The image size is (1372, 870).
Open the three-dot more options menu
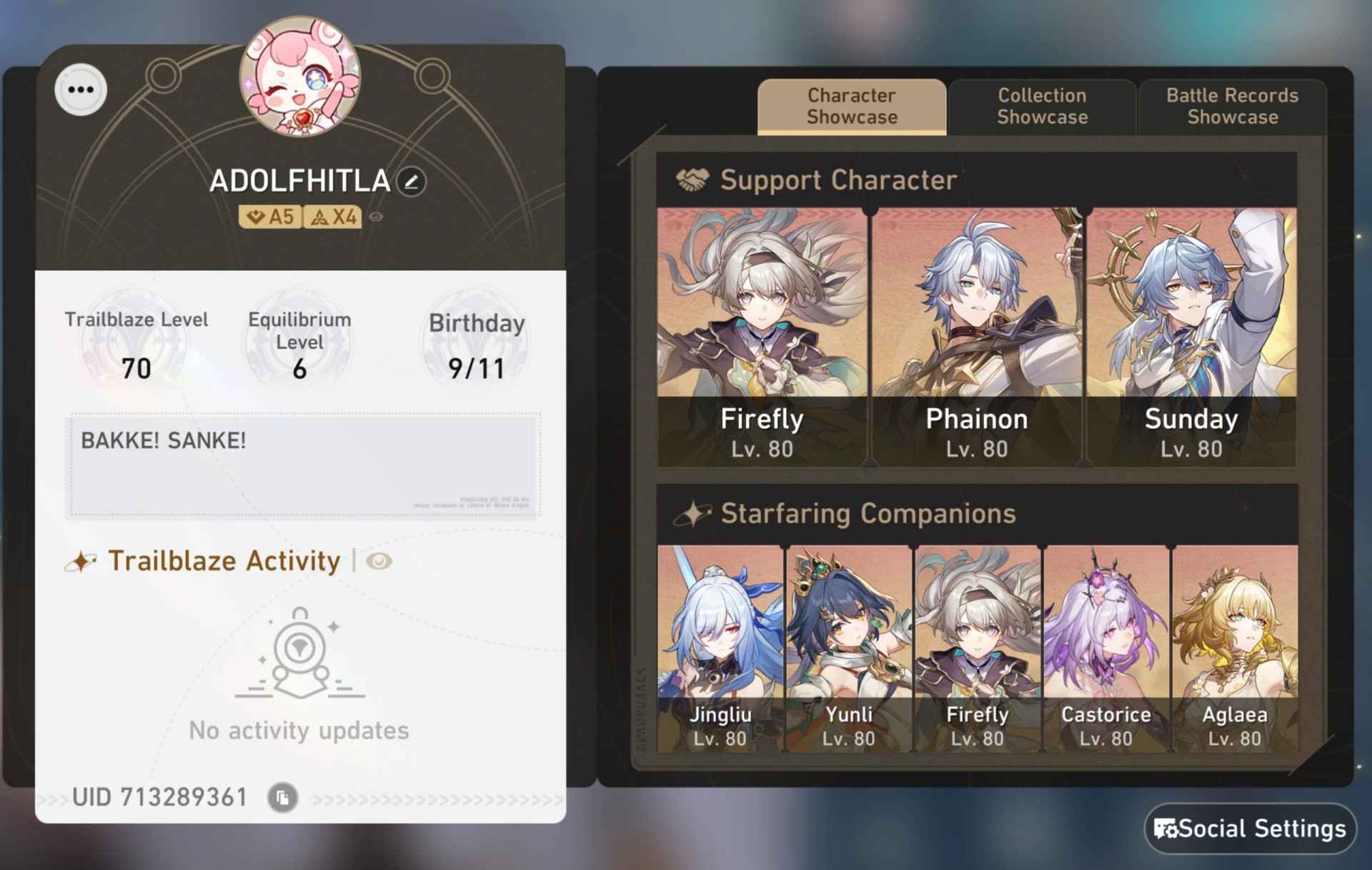pos(81,89)
